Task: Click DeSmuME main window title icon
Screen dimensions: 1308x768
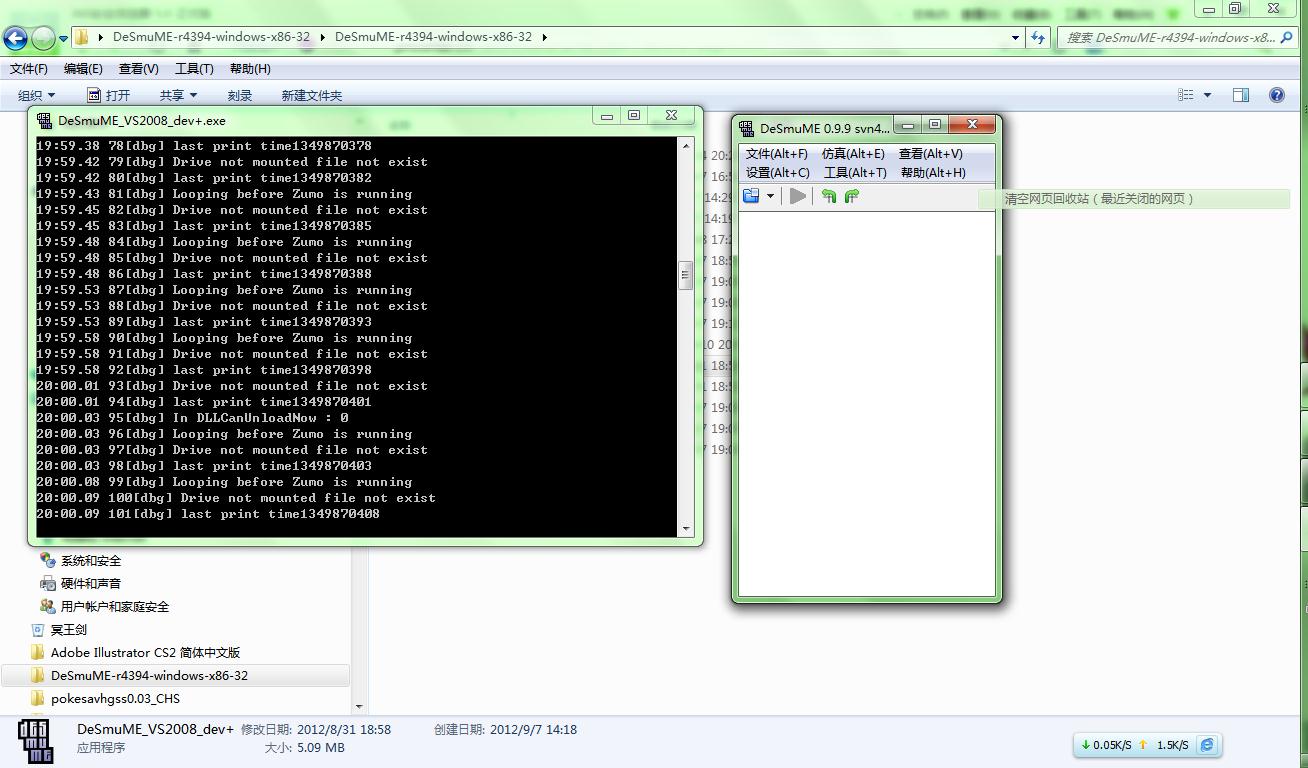Action: 746,128
